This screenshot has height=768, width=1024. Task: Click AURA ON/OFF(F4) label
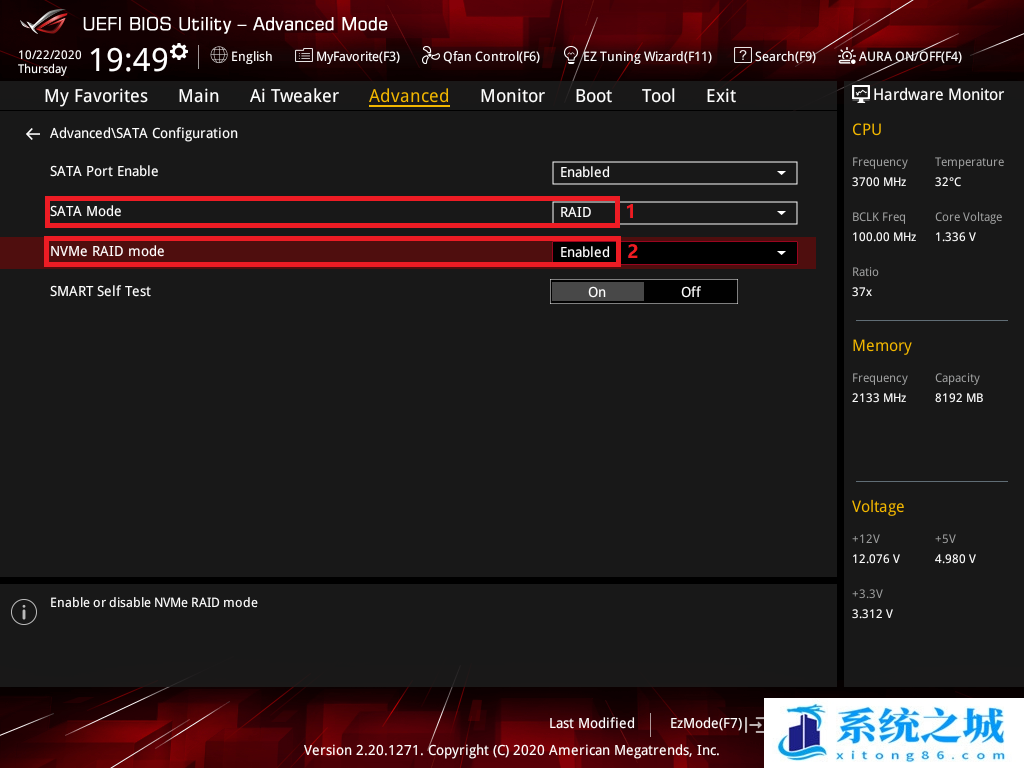(x=910, y=56)
